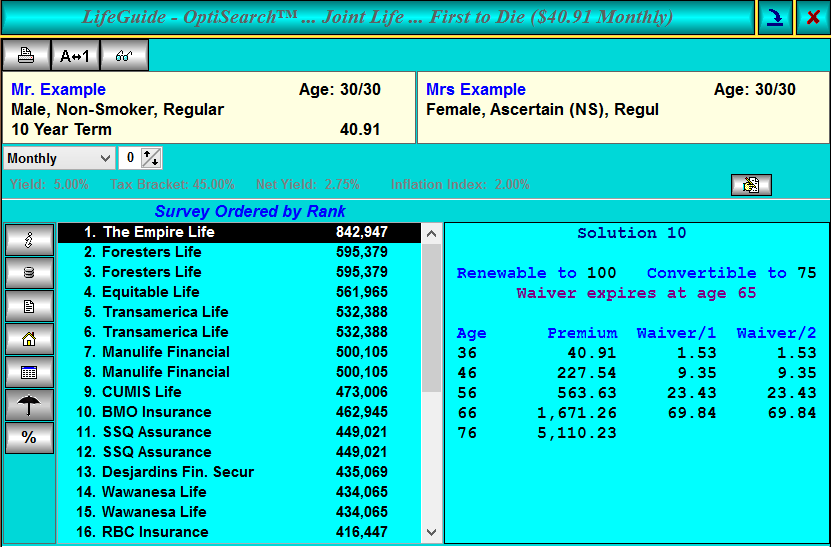Click the blue arrow button in the title bar
This screenshot has height=547, width=831.
click(x=774, y=18)
